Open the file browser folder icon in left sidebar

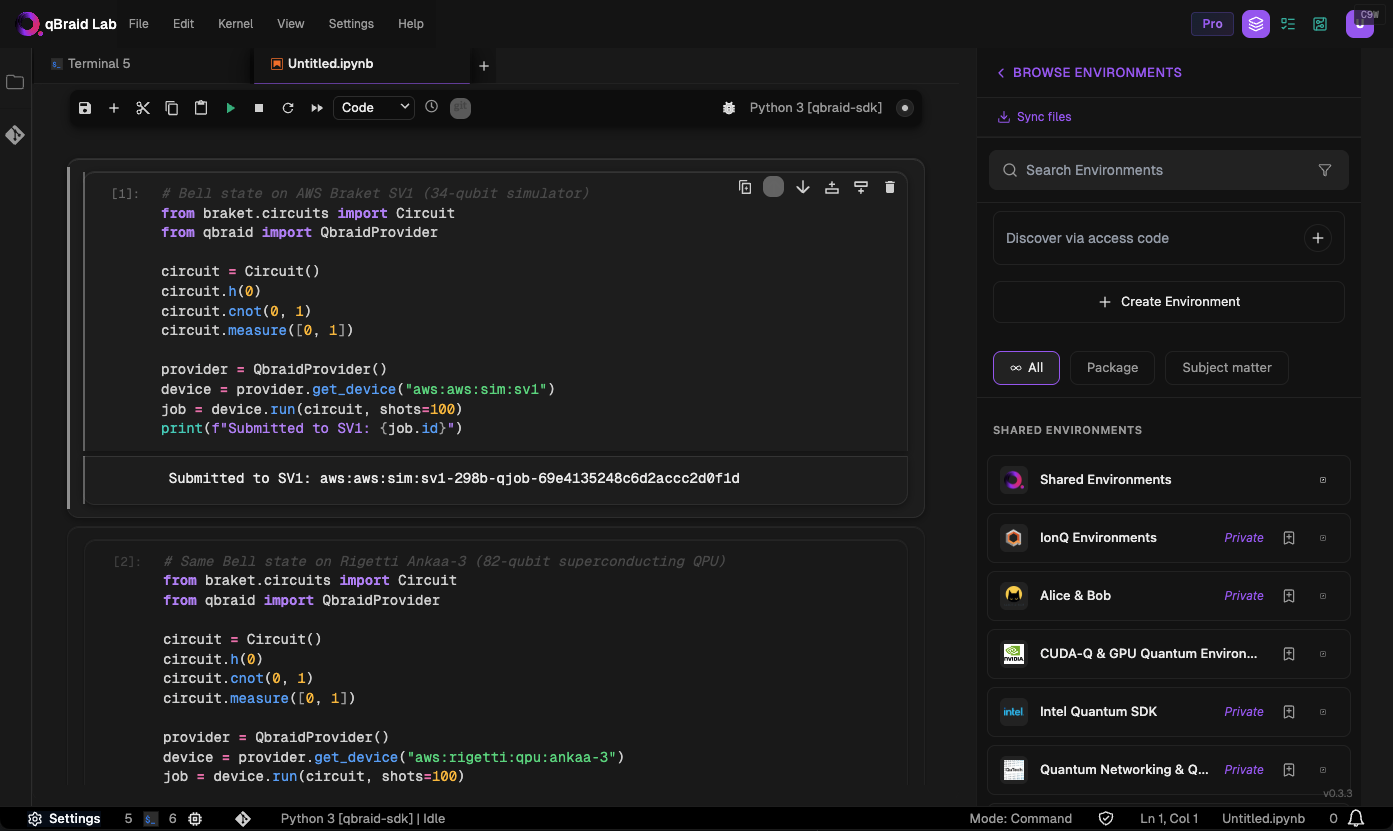15,82
